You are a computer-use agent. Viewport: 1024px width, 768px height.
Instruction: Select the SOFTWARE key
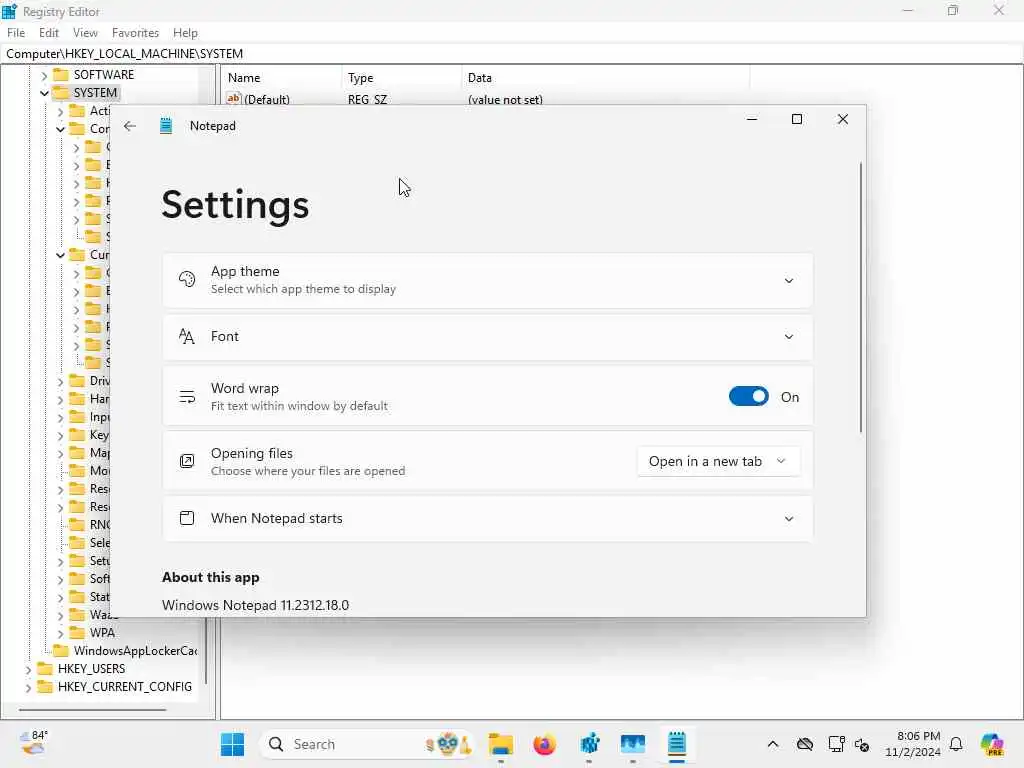pyautogui.click(x=103, y=74)
